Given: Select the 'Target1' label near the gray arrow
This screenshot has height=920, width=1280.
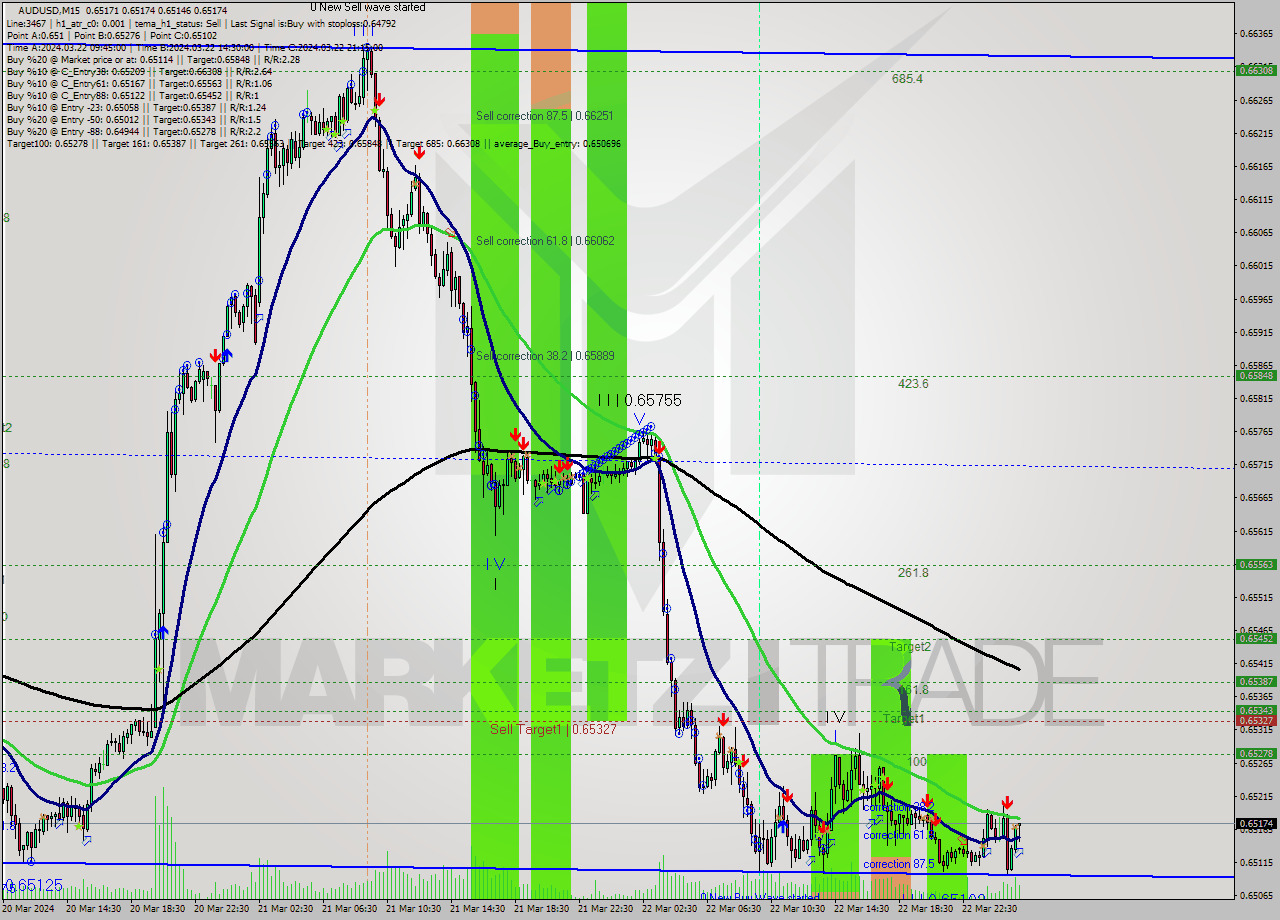Looking at the screenshot, I should [x=904, y=719].
